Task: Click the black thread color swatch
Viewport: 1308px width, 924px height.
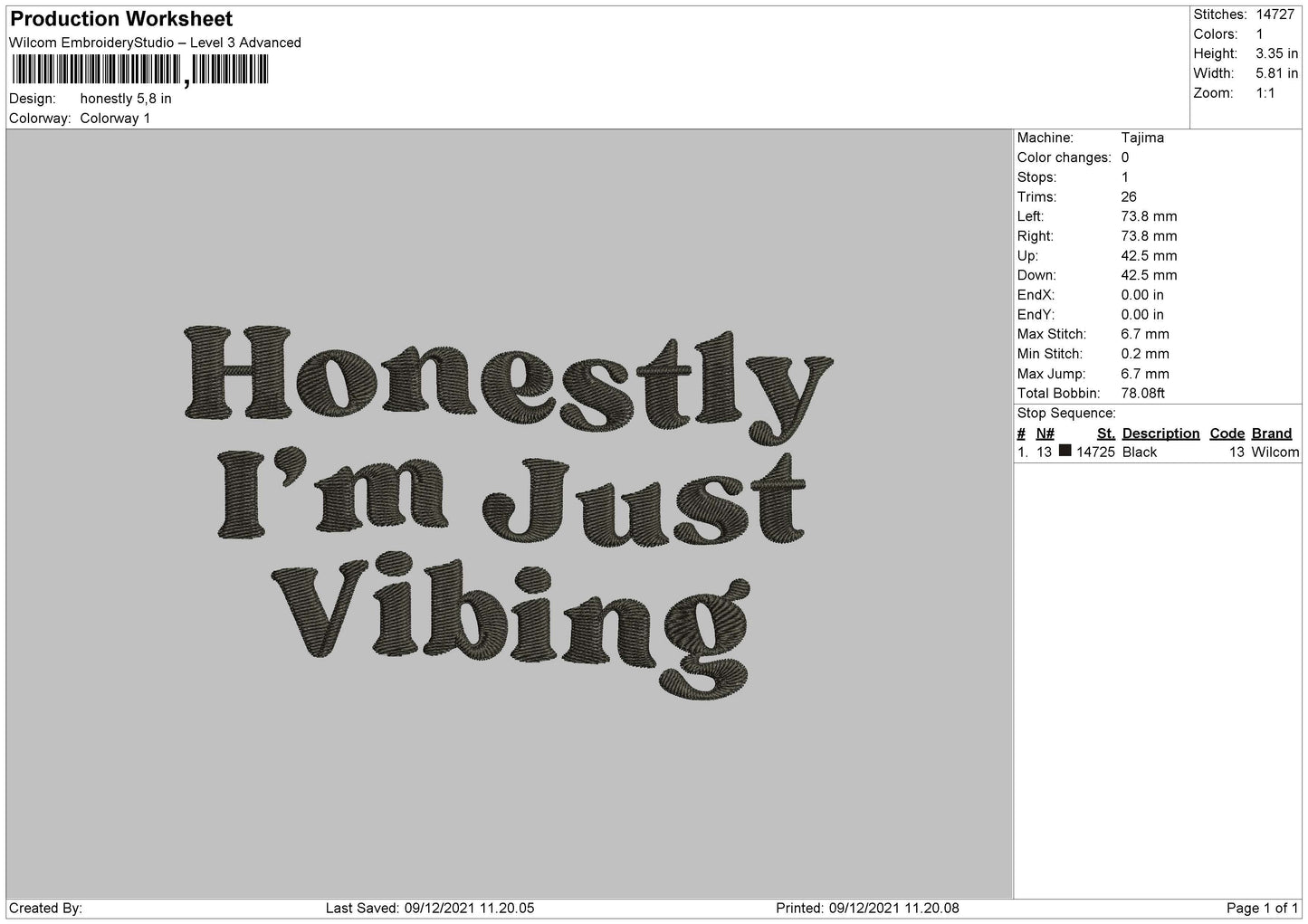Action: (x=1065, y=451)
